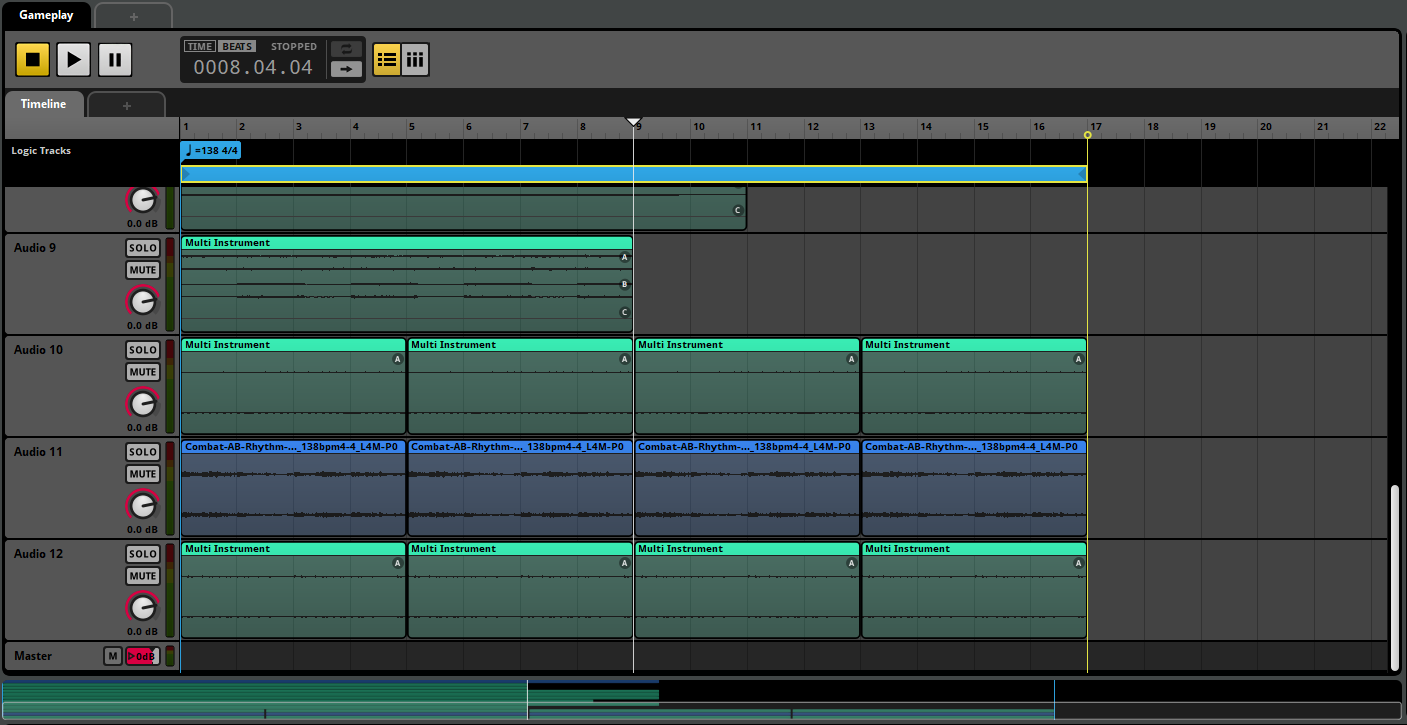Click playlist entry A in Audio 9 clip
Viewport: 1407px width, 725px height.
point(625,257)
